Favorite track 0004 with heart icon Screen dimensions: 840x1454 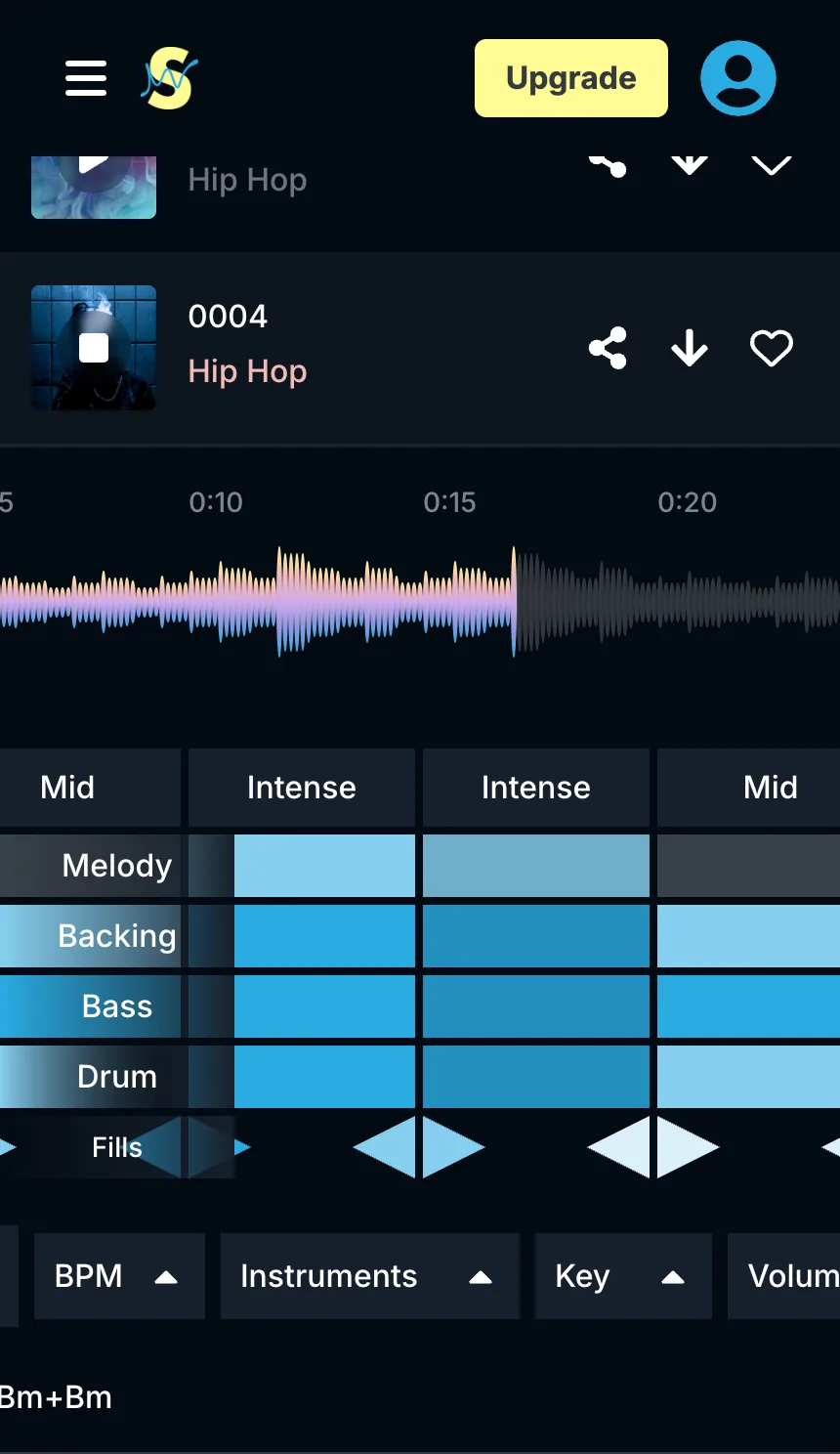point(772,348)
